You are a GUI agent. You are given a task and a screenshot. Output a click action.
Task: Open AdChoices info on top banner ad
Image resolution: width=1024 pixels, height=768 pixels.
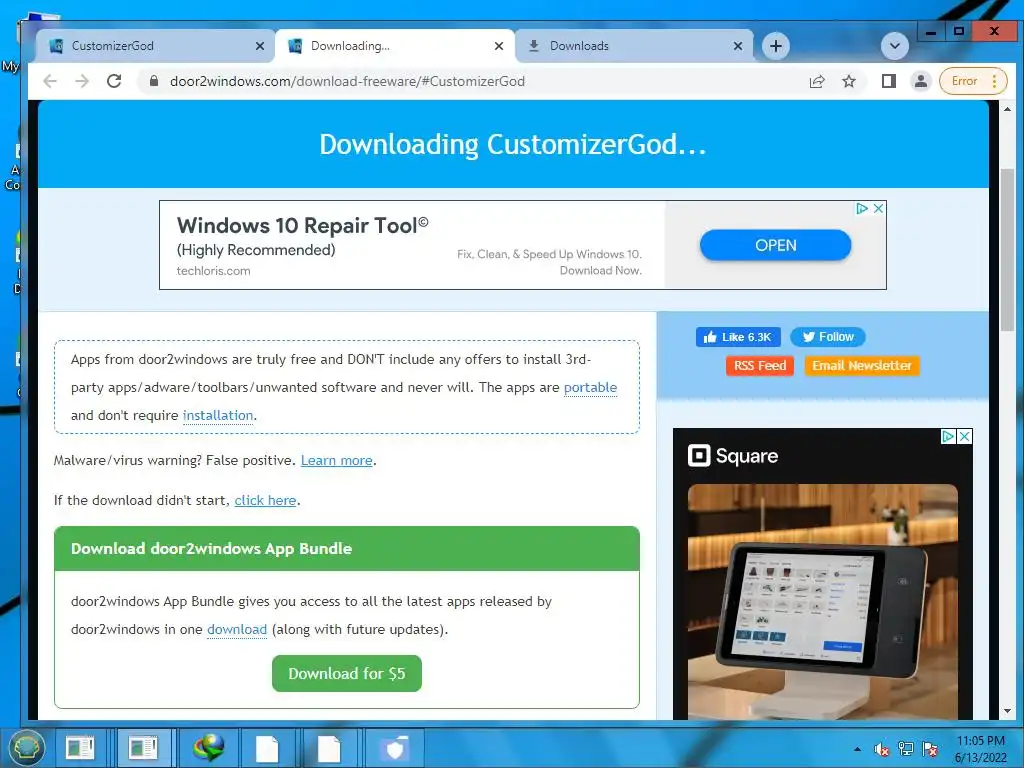tap(862, 208)
